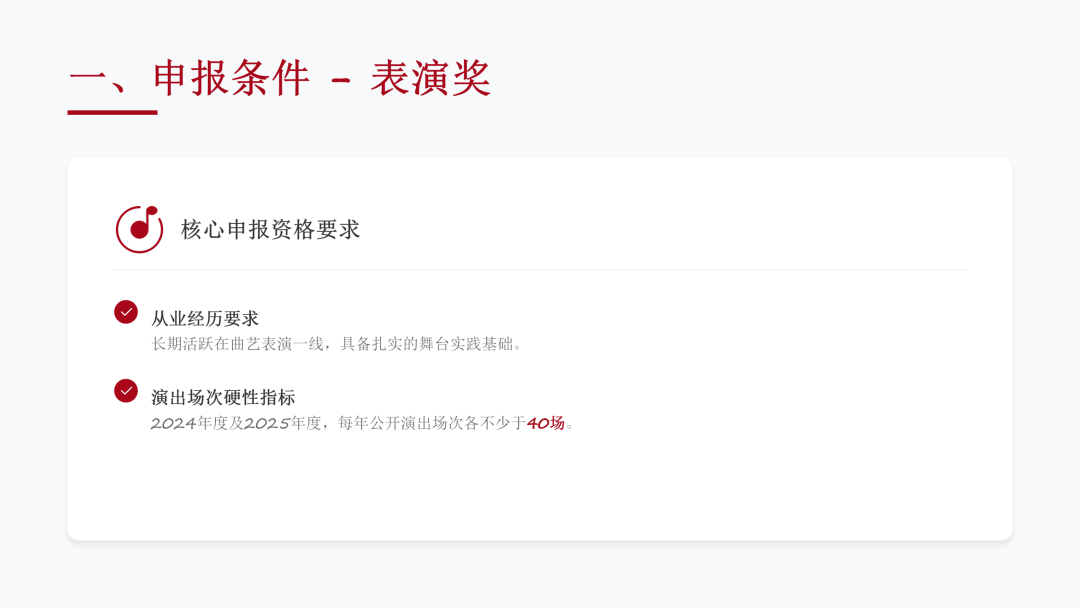Click the 一、 numeral in the title
Image resolution: width=1080 pixels, height=608 pixels.
(x=98, y=78)
